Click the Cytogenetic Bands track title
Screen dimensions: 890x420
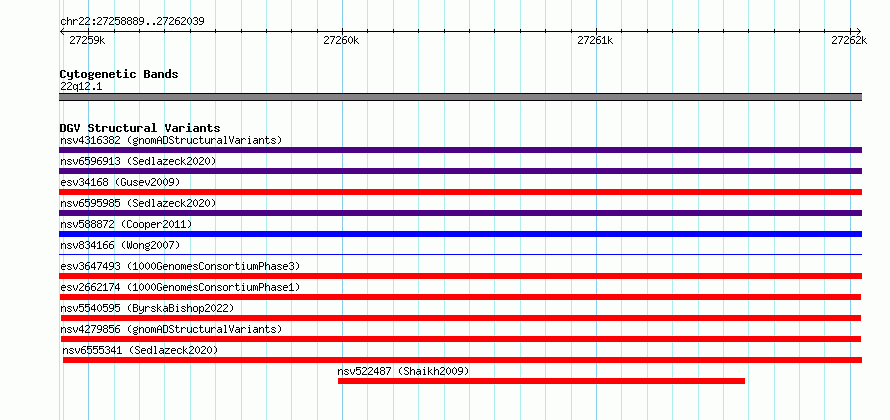click(x=119, y=74)
